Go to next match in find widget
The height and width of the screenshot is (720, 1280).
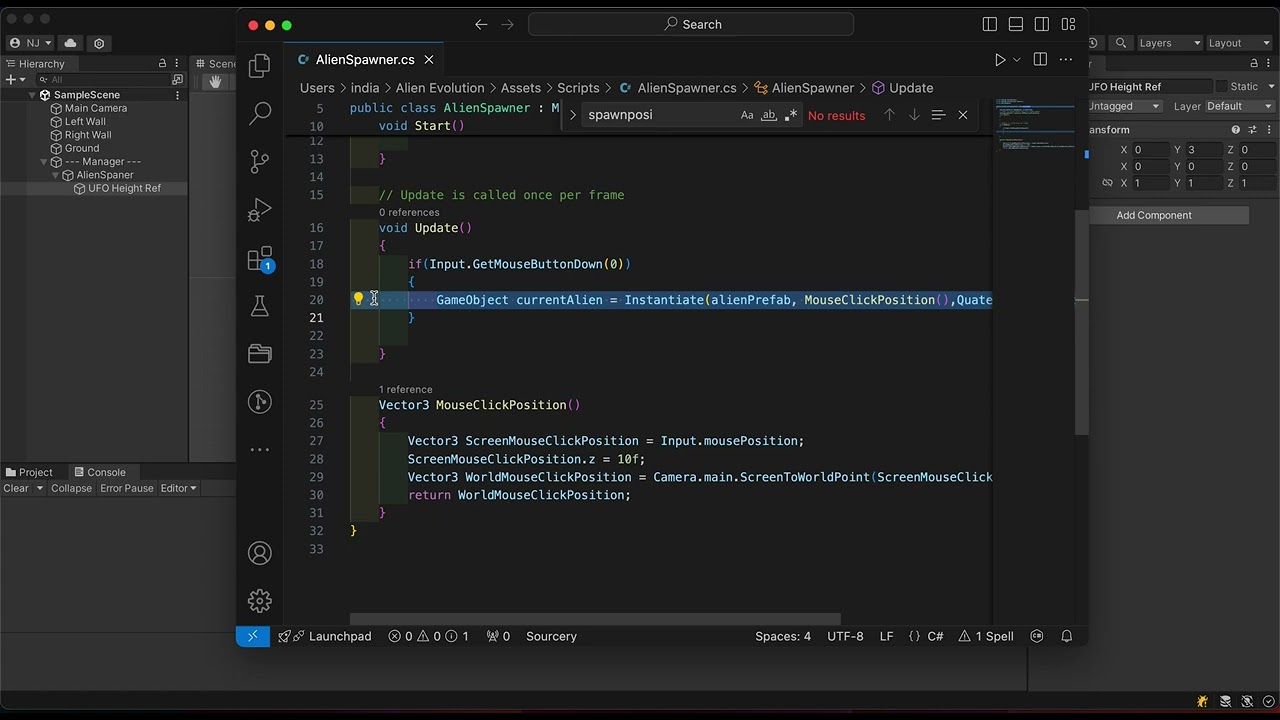coord(914,115)
